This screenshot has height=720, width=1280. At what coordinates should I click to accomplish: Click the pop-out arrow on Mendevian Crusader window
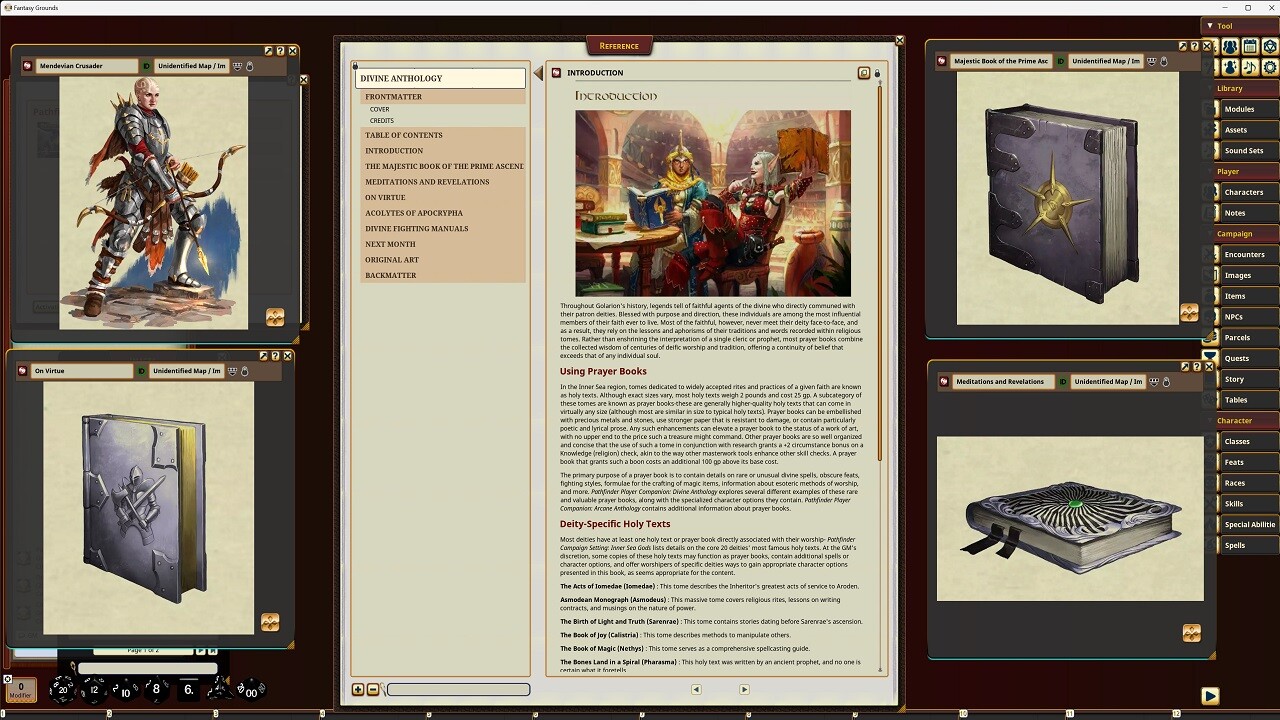[269, 51]
